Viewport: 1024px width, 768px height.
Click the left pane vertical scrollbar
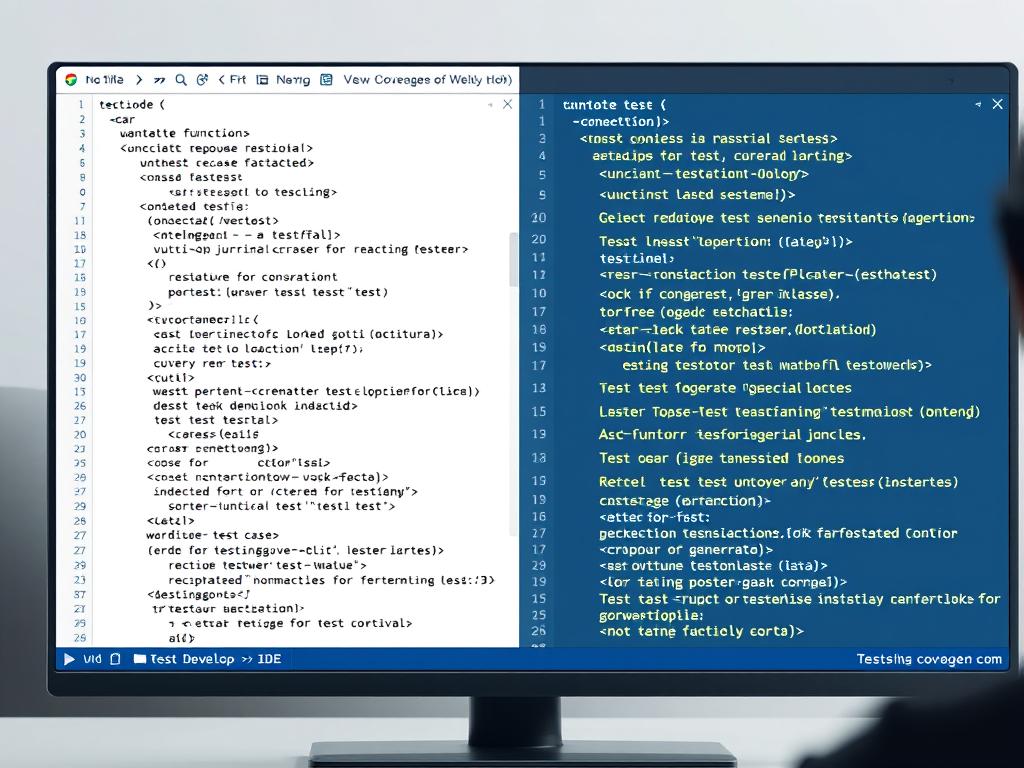point(513,259)
